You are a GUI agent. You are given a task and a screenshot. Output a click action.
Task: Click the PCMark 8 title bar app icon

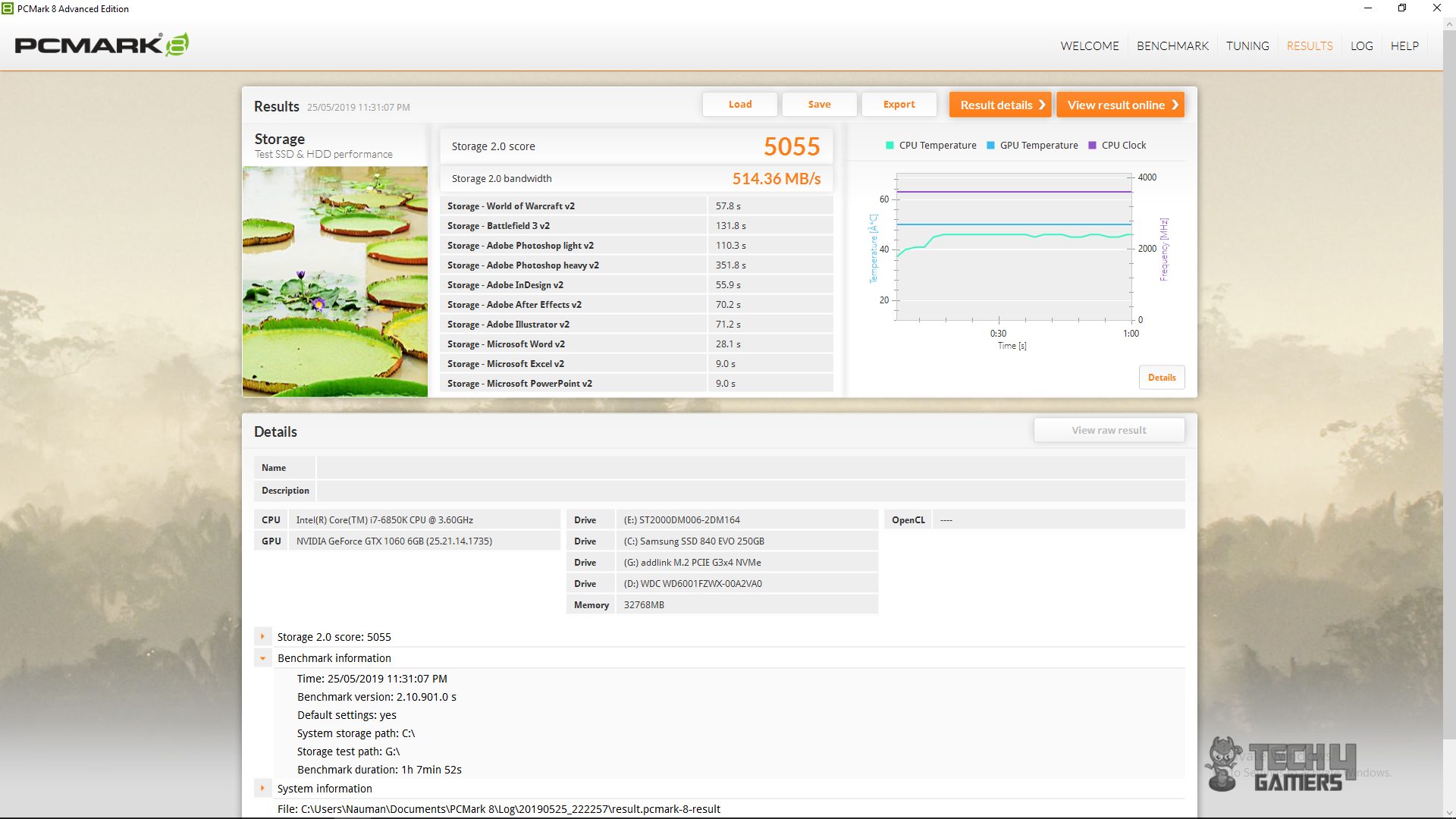click(8, 8)
